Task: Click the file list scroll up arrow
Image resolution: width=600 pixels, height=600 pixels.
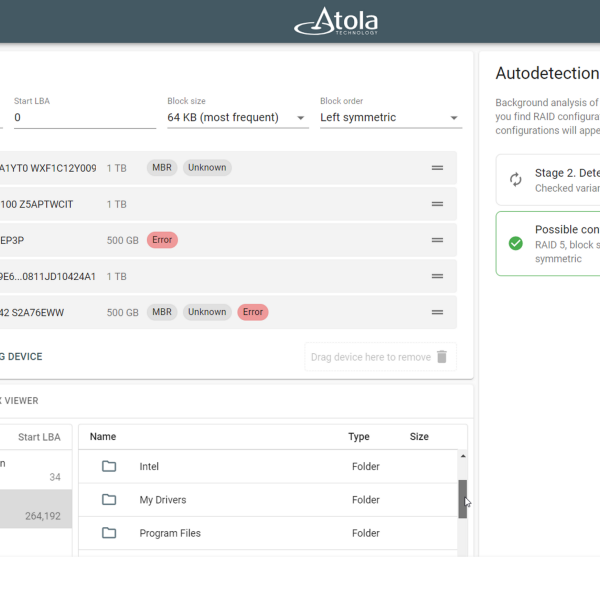Action: click(463, 456)
